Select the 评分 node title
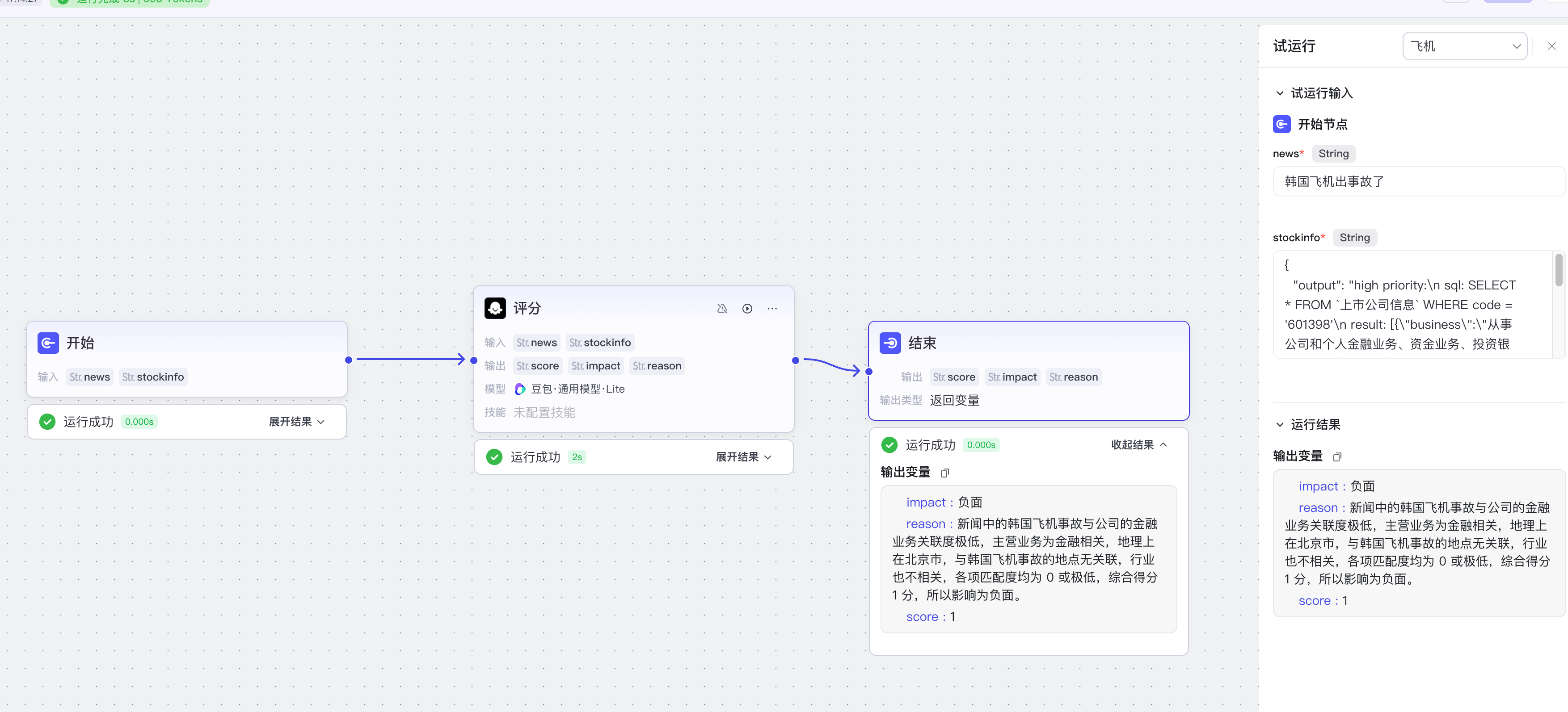 (527, 308)
